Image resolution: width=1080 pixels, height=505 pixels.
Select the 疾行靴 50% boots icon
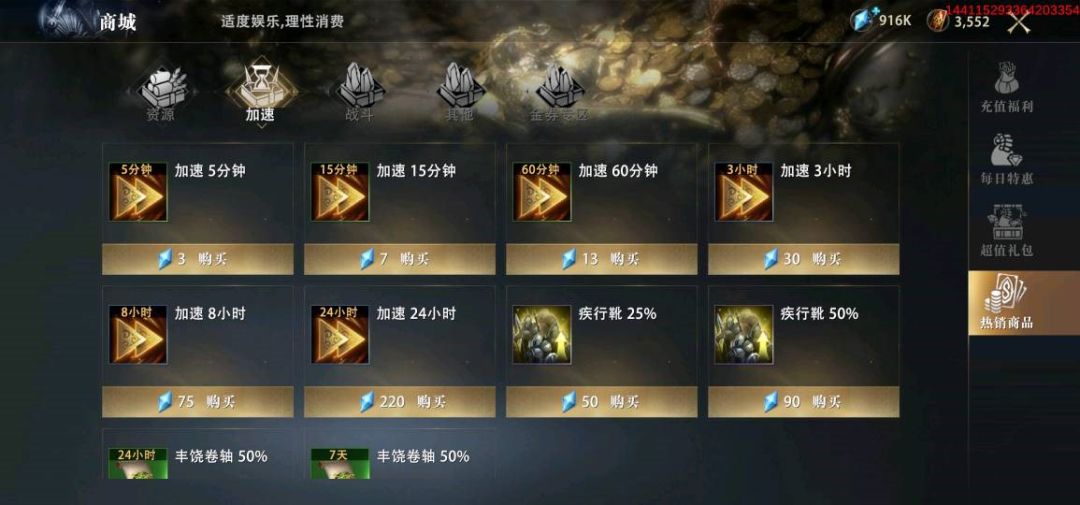743,334
